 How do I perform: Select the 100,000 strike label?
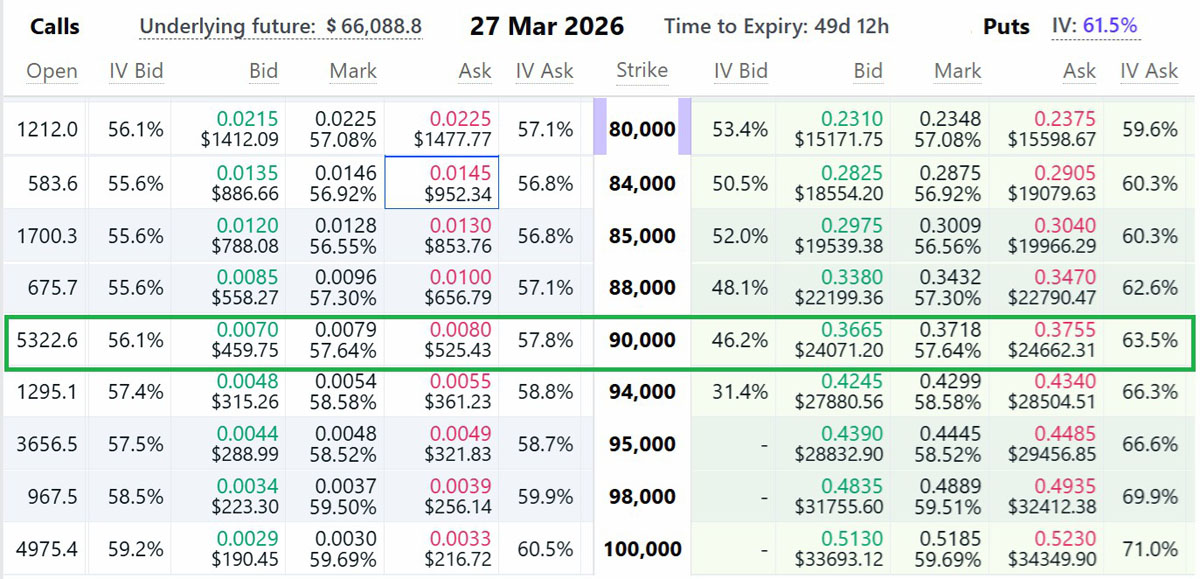[642, 548]
